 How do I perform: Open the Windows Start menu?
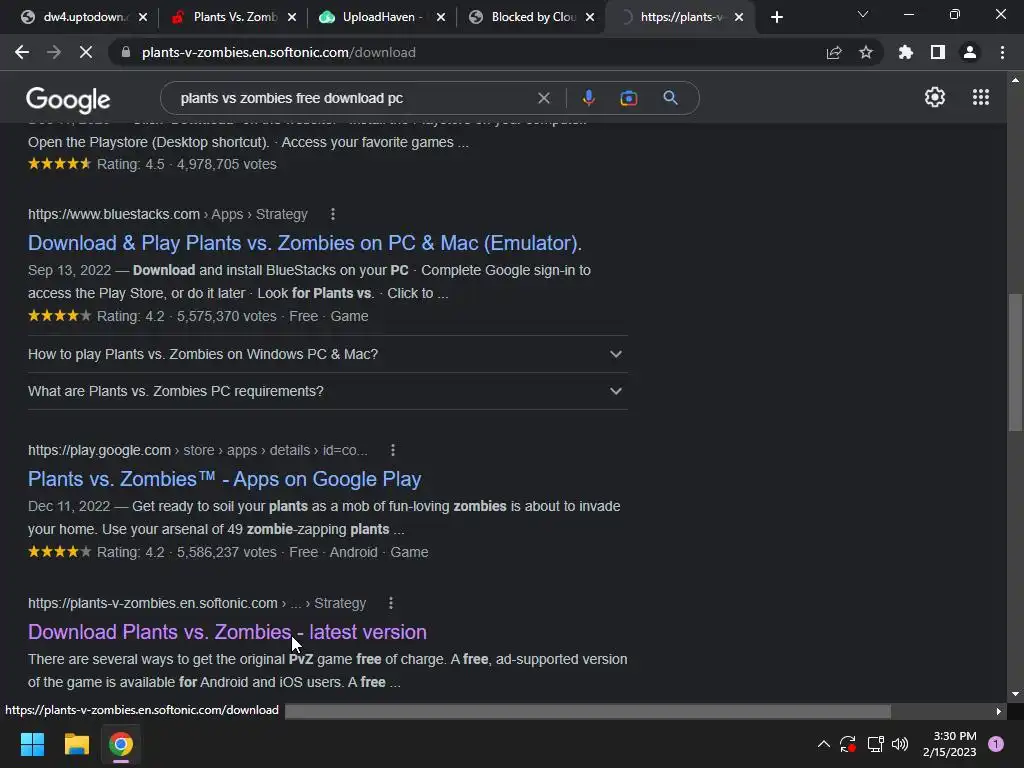[32, 744]
